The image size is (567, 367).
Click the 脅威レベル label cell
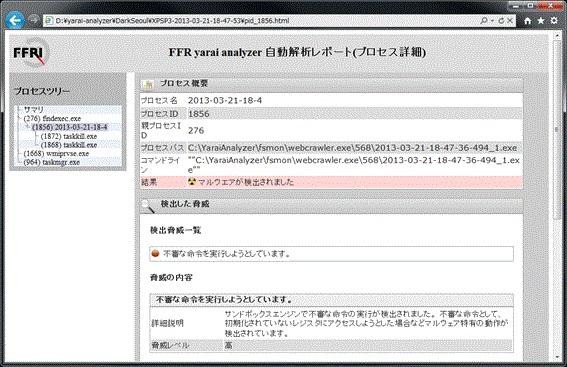point(170,346)
